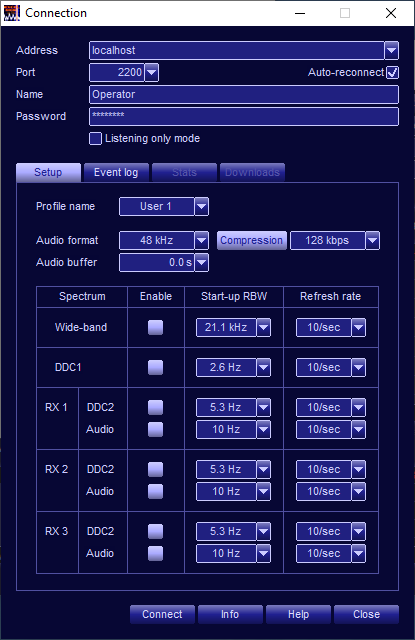Image resolution: width=415 pixels, height=640 pixels.
Task: Open RX 3 DDC2 5.3 Hz RBW dropdown
Action: [264, 531]
